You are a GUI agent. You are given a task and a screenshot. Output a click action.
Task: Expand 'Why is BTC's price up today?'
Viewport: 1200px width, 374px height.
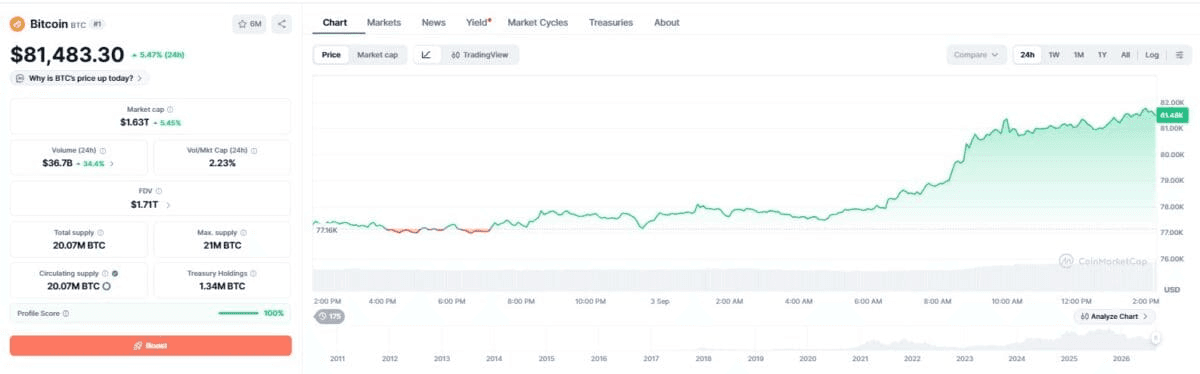click(x=80, y=78)
